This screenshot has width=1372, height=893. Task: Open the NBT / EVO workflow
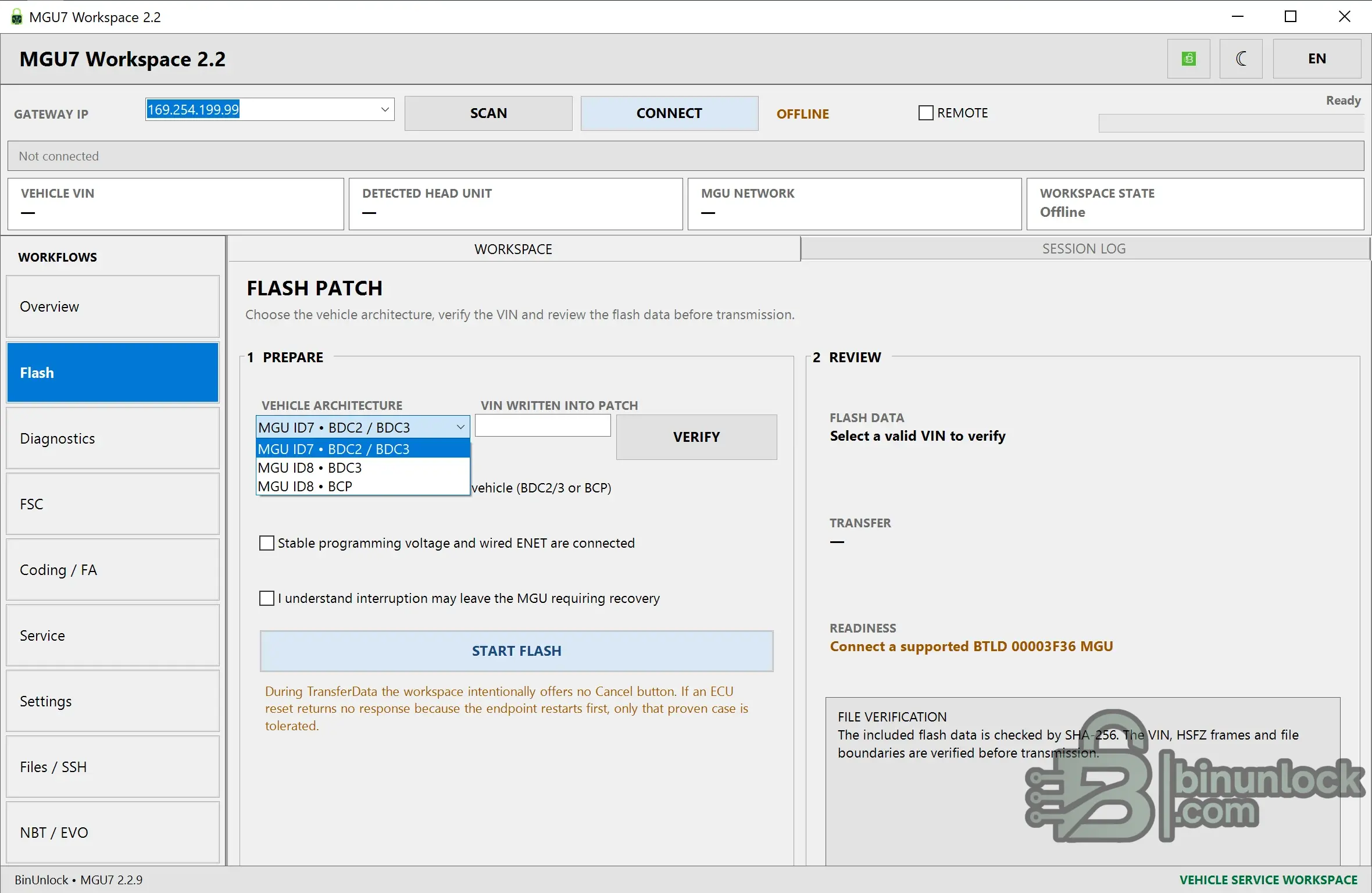point(113,833)
